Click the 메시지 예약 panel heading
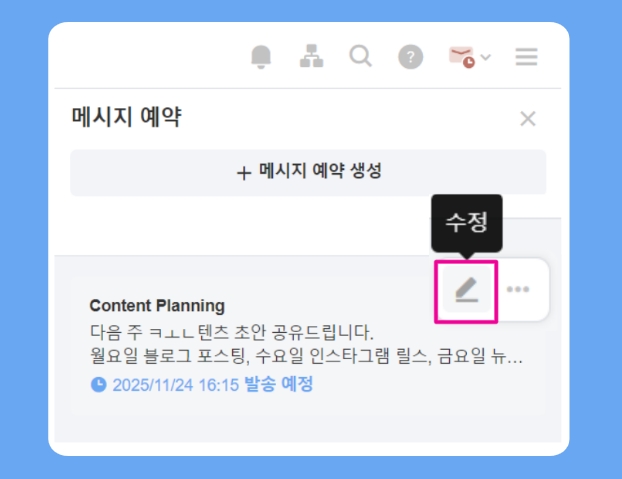Screen dimensions: 622x479 tap(127, 117)
